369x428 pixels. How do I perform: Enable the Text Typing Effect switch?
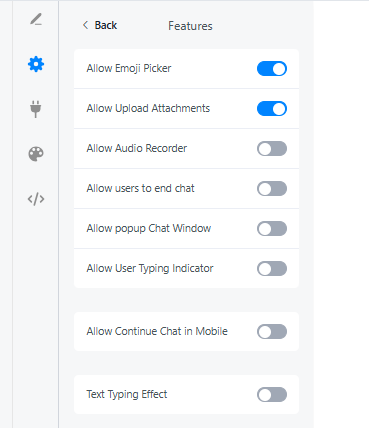(x=272, y=395)
